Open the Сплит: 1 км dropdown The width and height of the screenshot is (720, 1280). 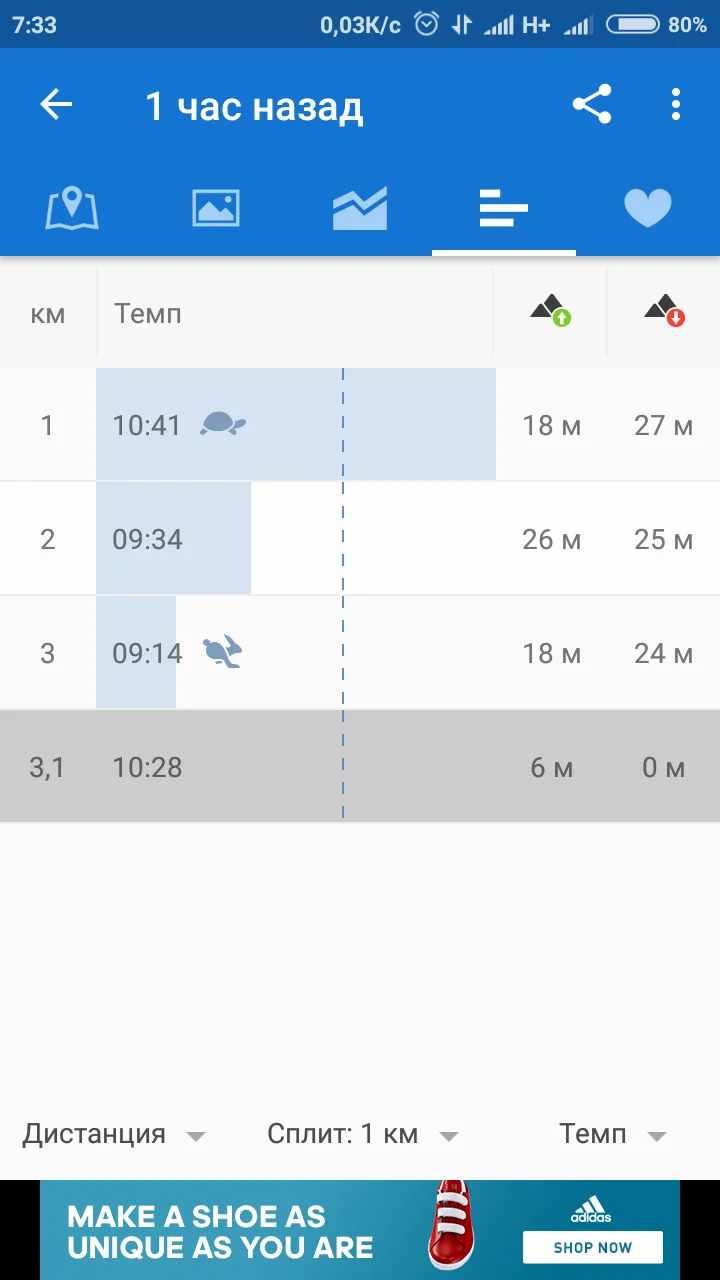coord(362,1134)
